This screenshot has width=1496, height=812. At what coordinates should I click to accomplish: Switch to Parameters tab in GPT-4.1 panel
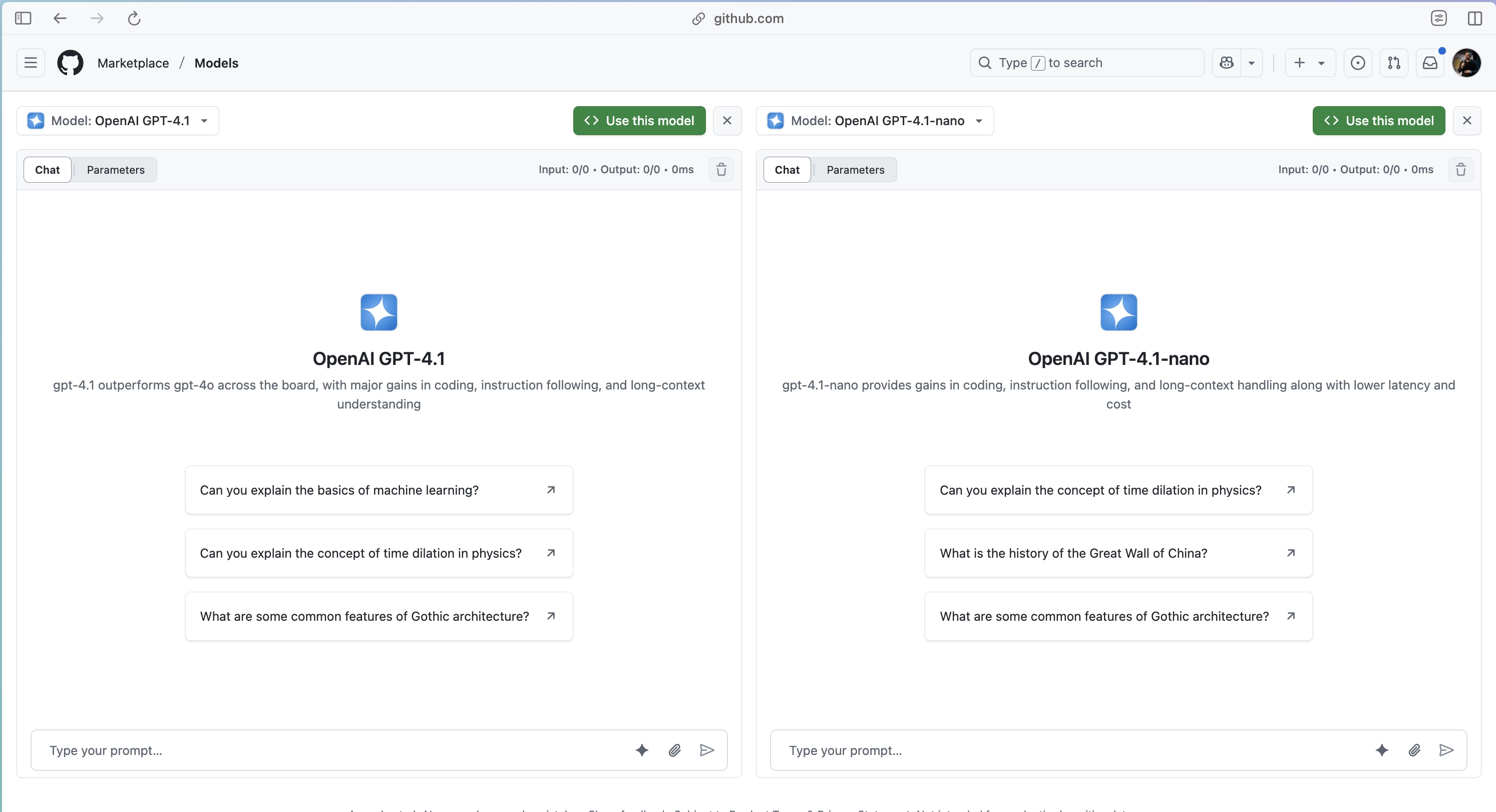[x=116, y=170]
